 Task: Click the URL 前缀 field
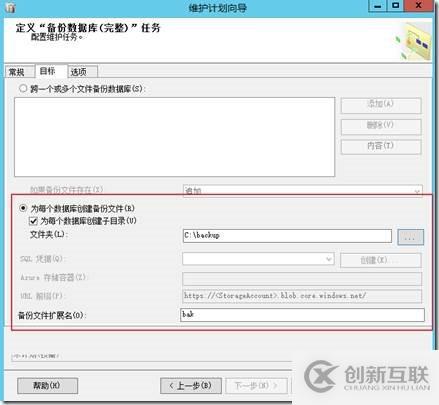click(302, 296)
